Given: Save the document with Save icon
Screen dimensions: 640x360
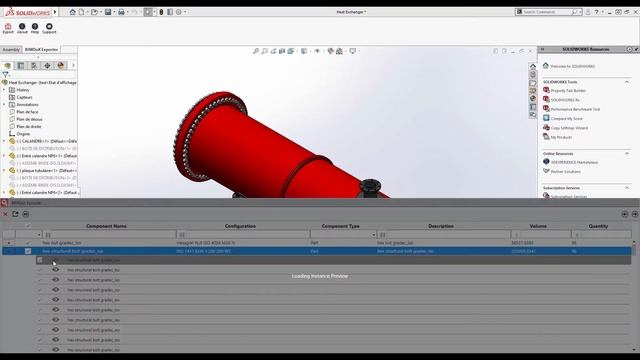Looking at the screenshot, I should pos(108,12).
